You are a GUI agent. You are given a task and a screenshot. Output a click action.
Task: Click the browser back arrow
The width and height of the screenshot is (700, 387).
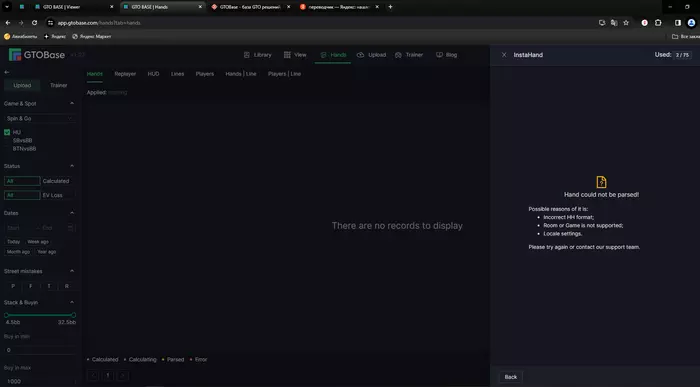tap(8, 23)
